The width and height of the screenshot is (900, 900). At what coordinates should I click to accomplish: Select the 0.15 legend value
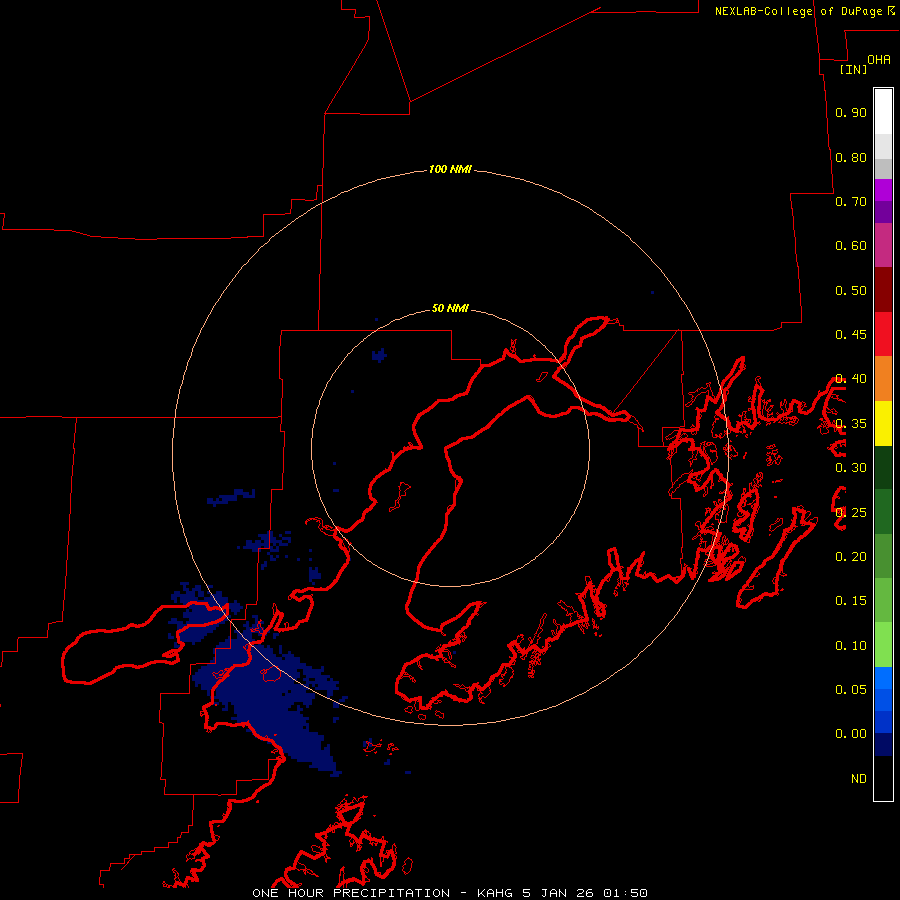click(x=851, y=601)
